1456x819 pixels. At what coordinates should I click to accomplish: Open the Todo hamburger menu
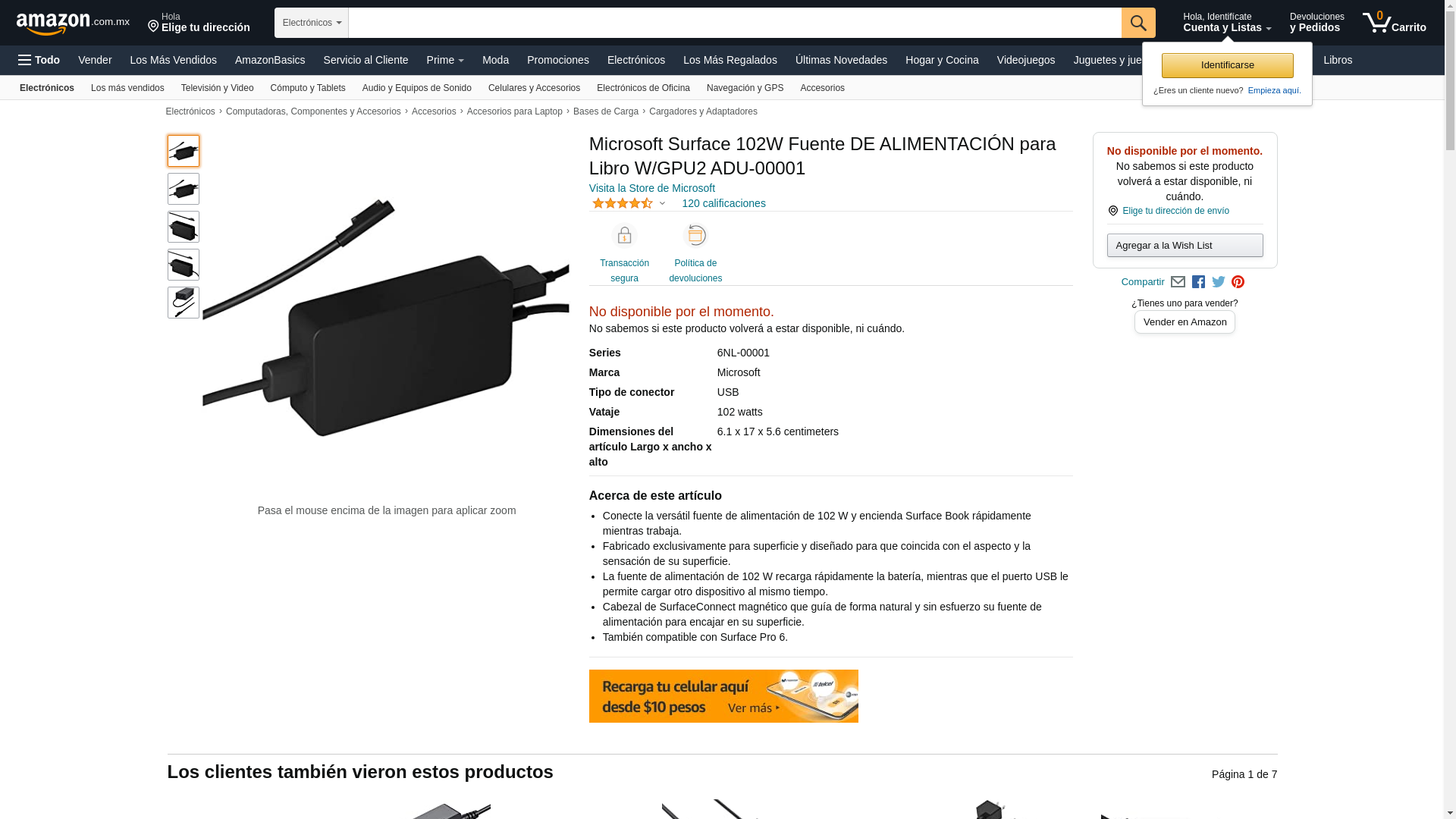pos(39,60)
